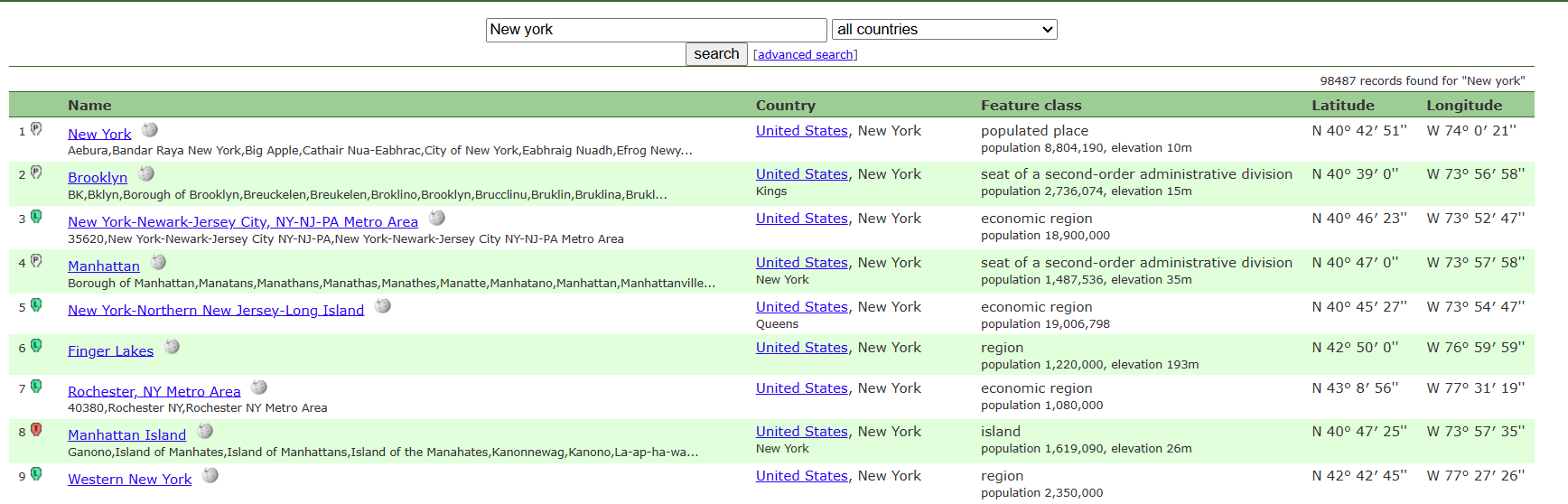Click the red marker icon in row 8
Screen dimensions: 1568x504
[x=36, y=430]
